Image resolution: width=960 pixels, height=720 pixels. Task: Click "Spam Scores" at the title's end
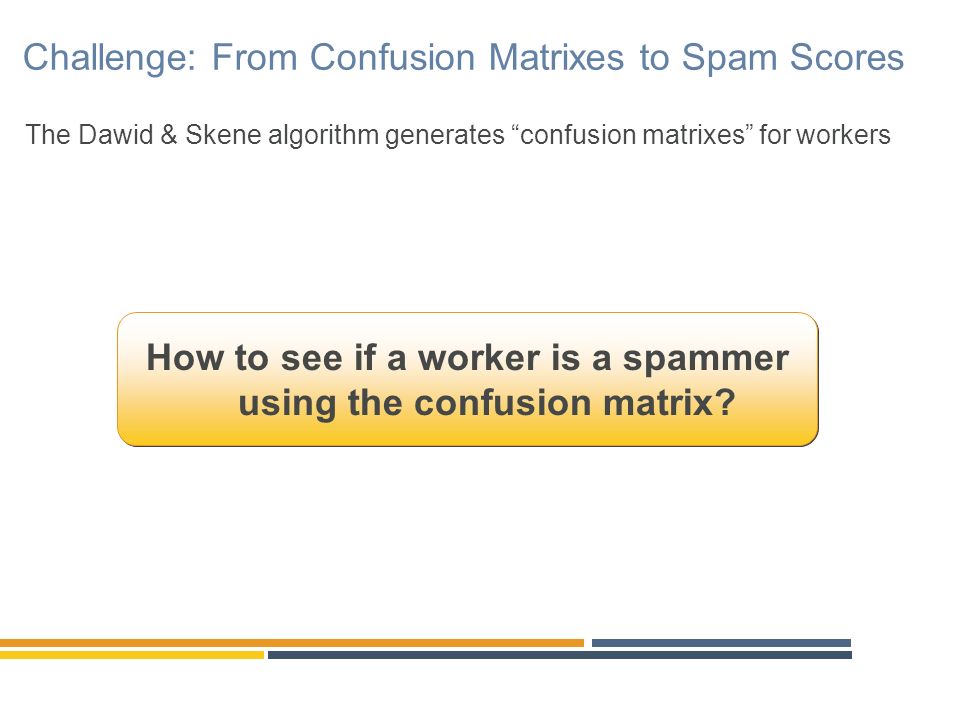click(x=793, y=58)
